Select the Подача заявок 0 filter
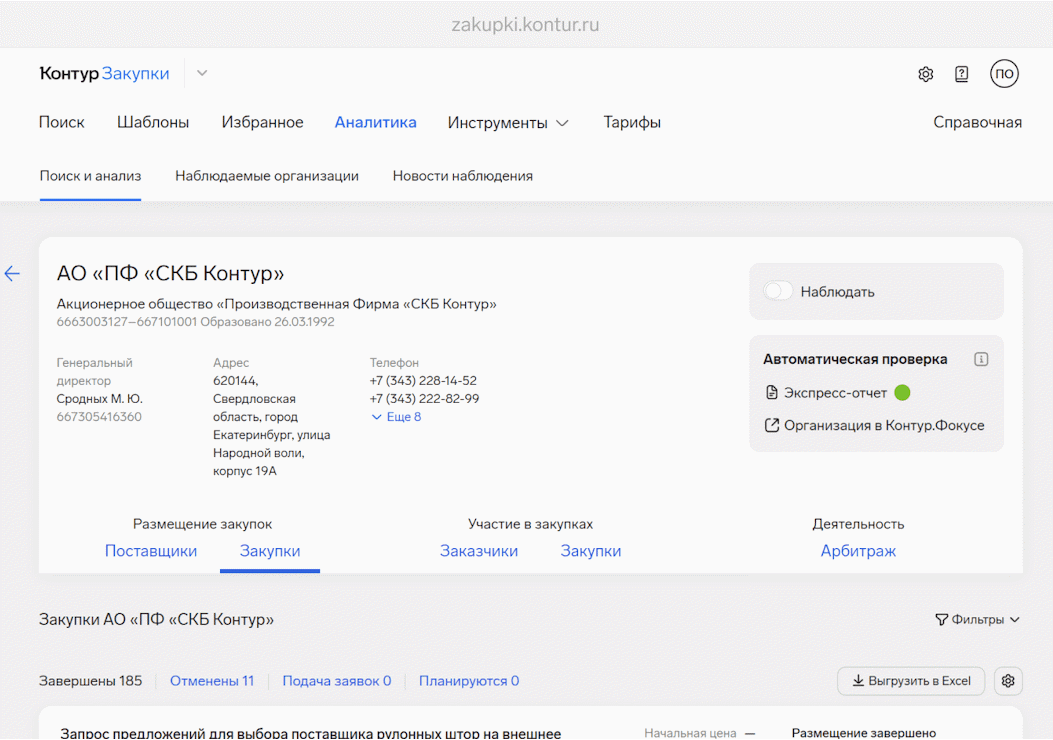Screen dimensions: 1053x740 (337, 681)
